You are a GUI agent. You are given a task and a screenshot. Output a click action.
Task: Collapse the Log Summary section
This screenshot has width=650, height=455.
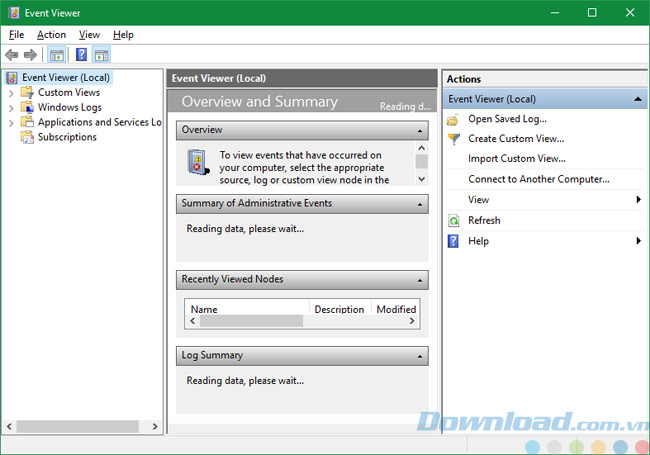tap(420, 355)
